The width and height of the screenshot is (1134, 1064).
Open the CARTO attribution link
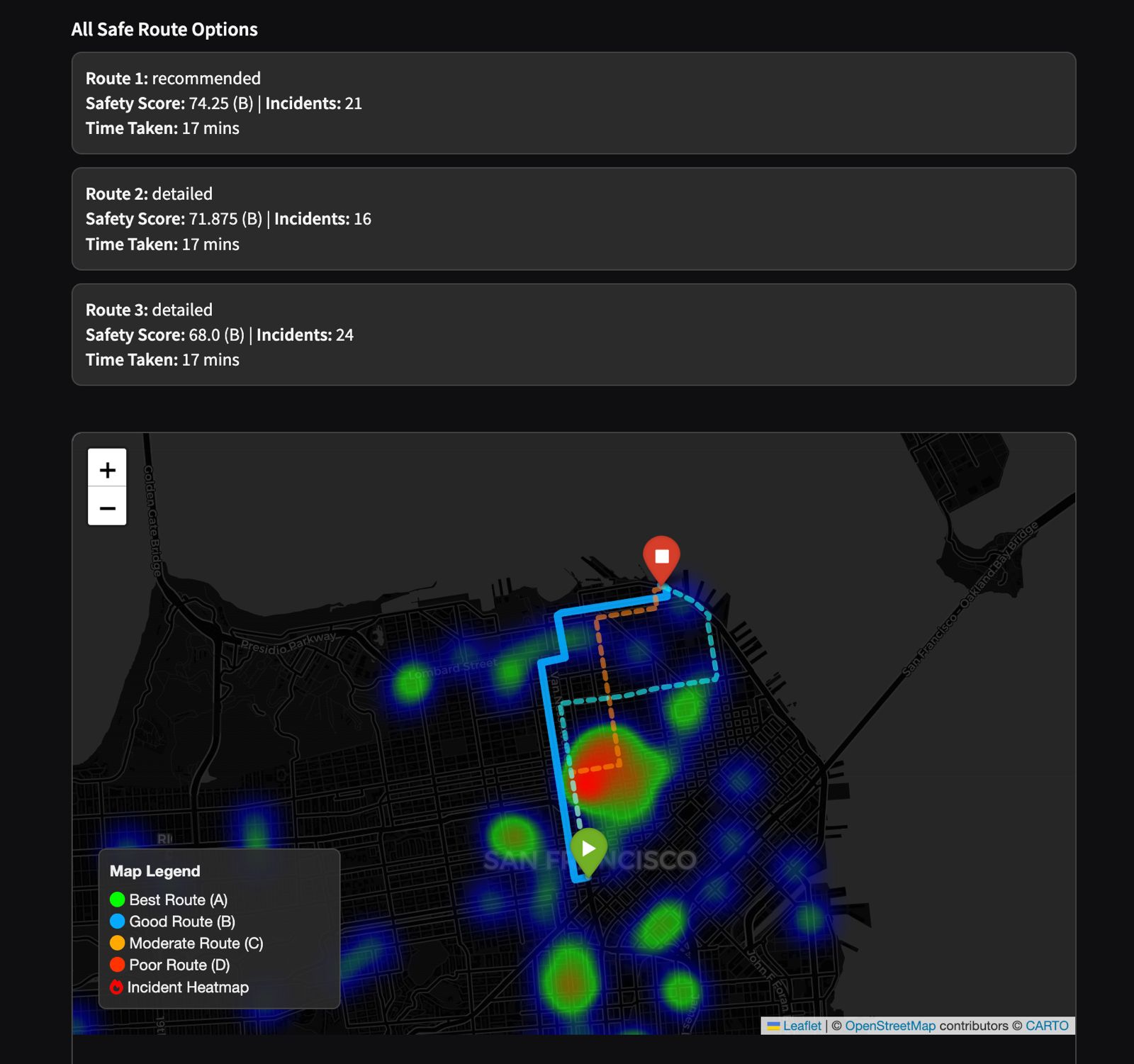(1047, 1026)
